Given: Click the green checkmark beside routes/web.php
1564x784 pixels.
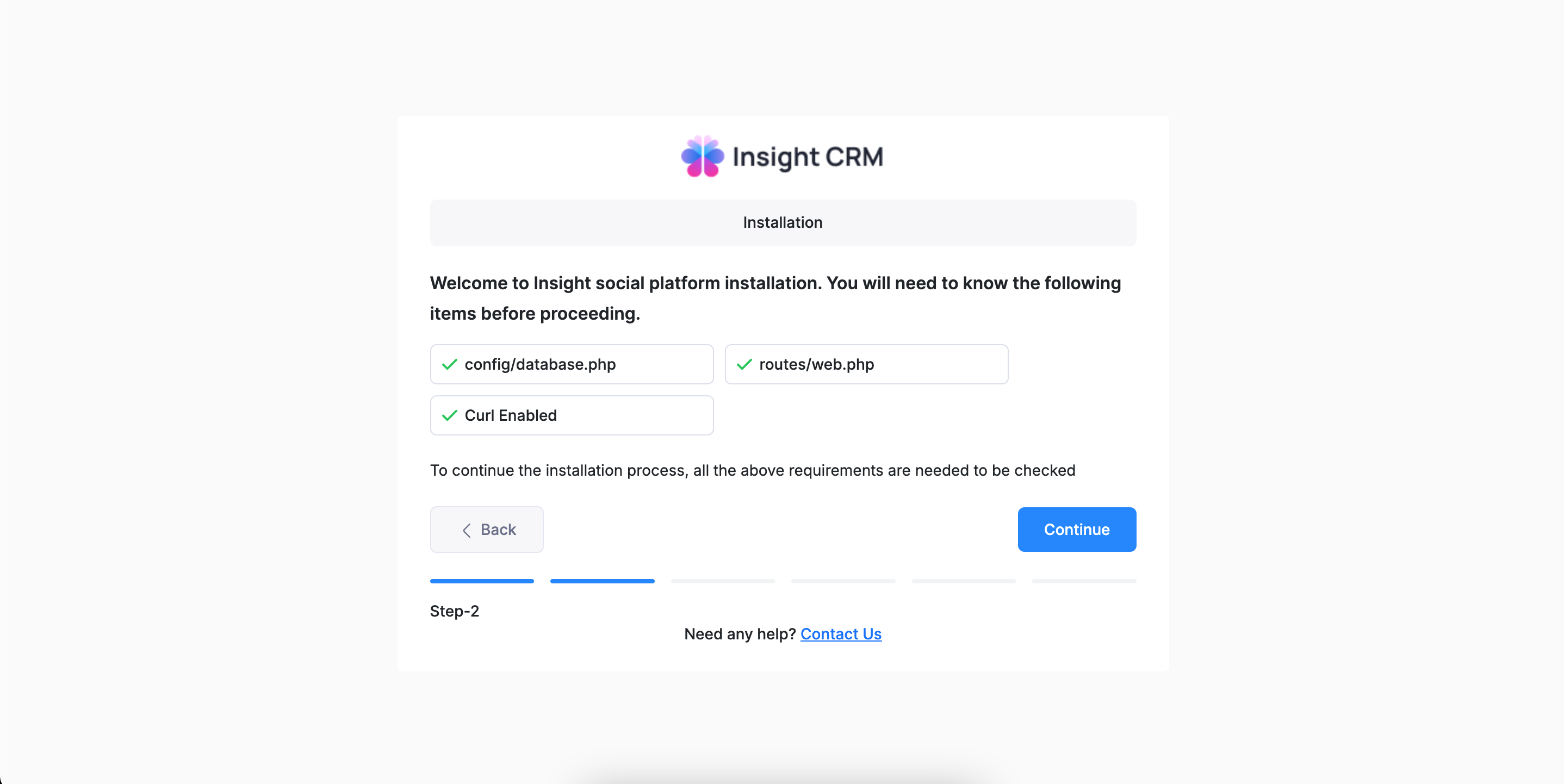Looking at the screenshot, I should 744,364.
